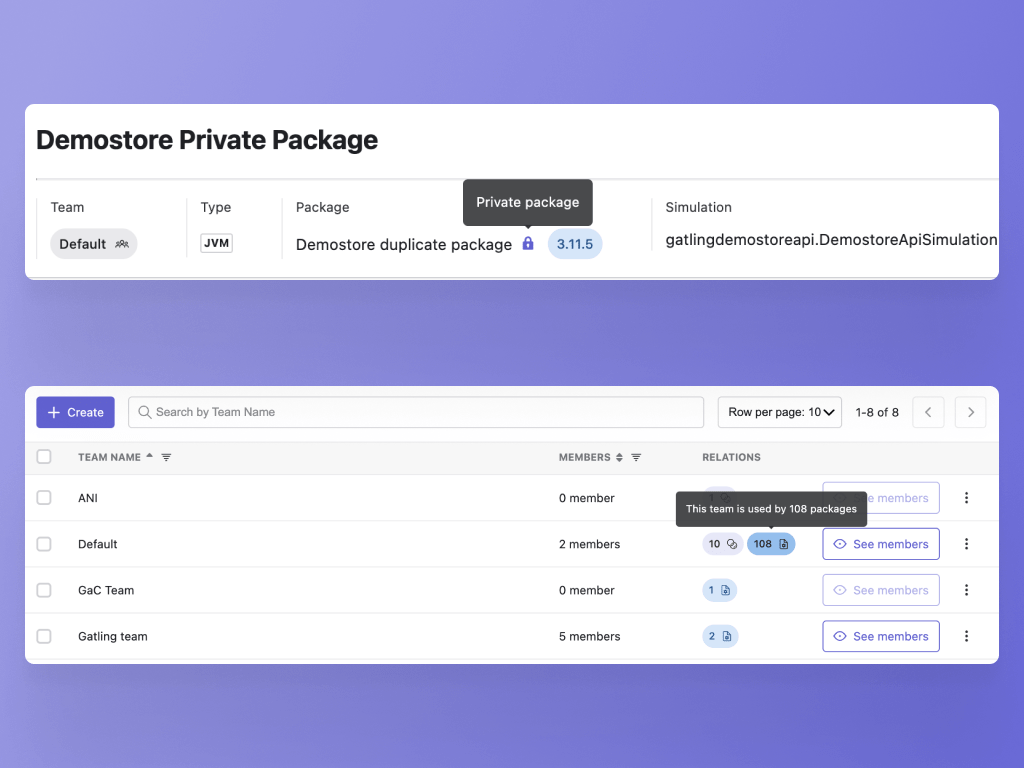
Task: See members of the Default team
Action: click(x=881, y=544)
